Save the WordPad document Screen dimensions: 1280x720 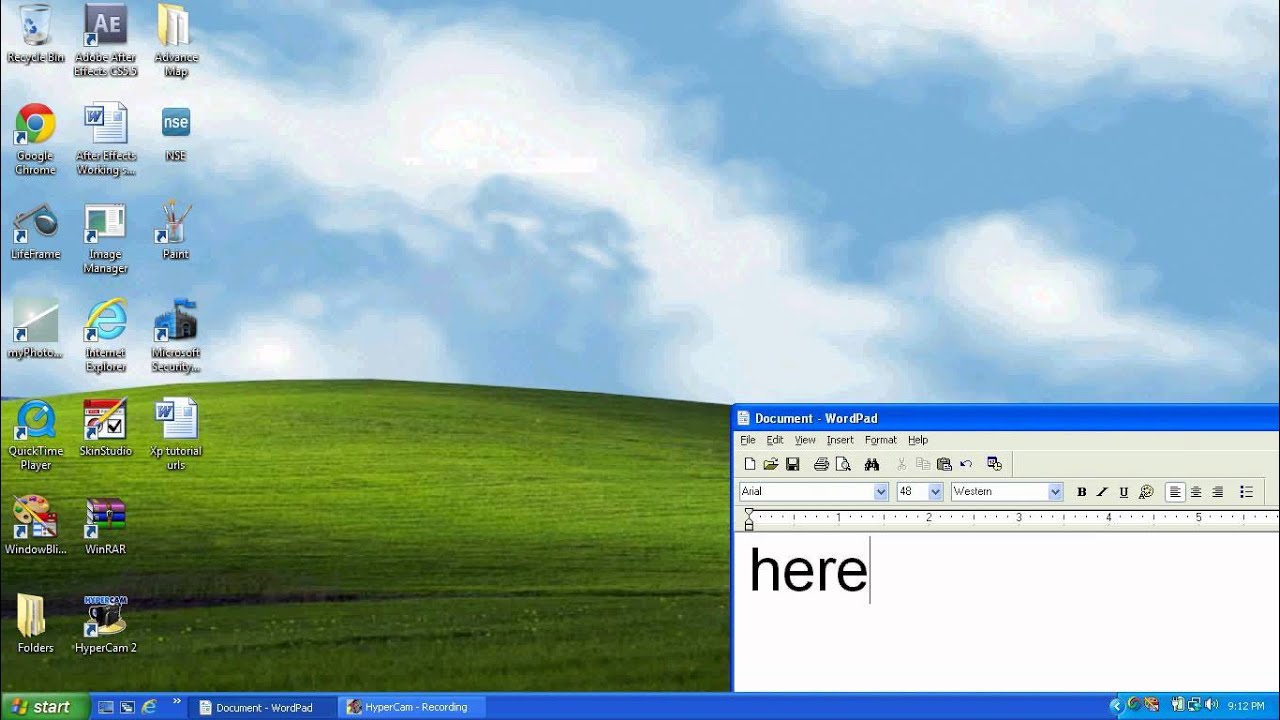point(793,464)
